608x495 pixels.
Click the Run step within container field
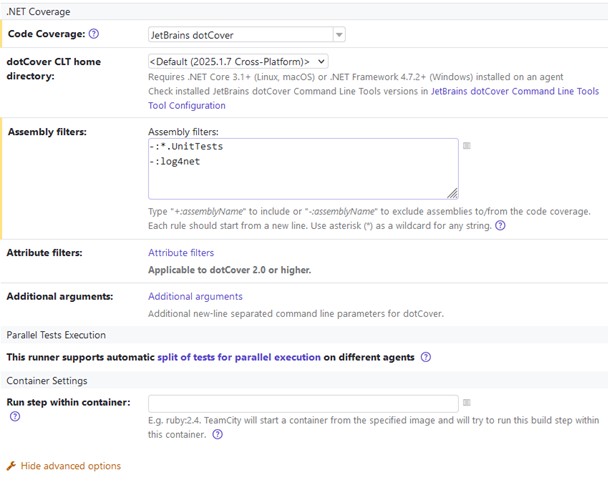pos(303,404)
